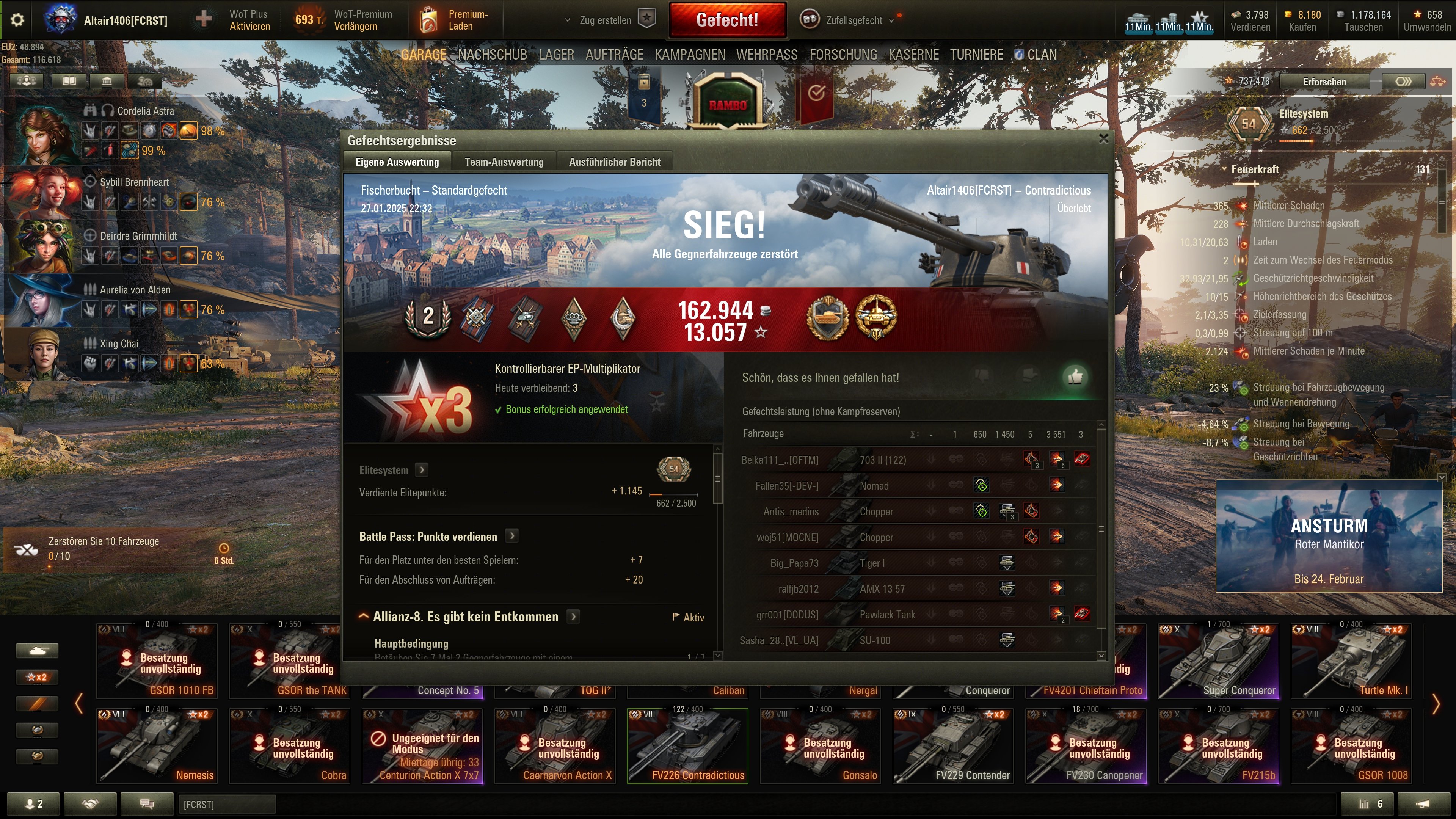Toggle the vehicle comparison switch near Erforschen
This screenshot has height=819, width=1456.
(1403, 82)
